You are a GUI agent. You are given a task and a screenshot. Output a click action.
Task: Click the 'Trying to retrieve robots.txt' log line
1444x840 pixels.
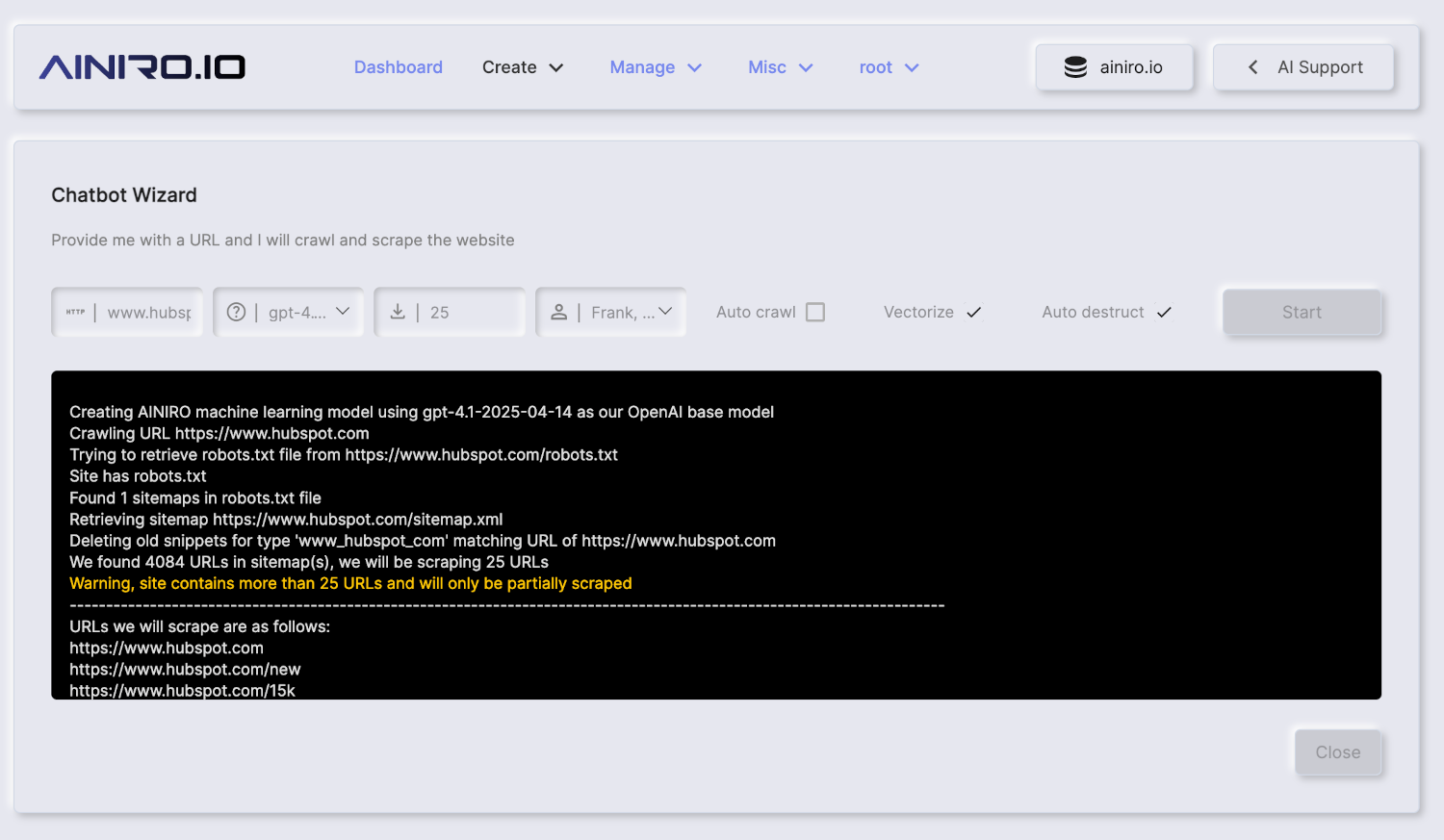344,454
